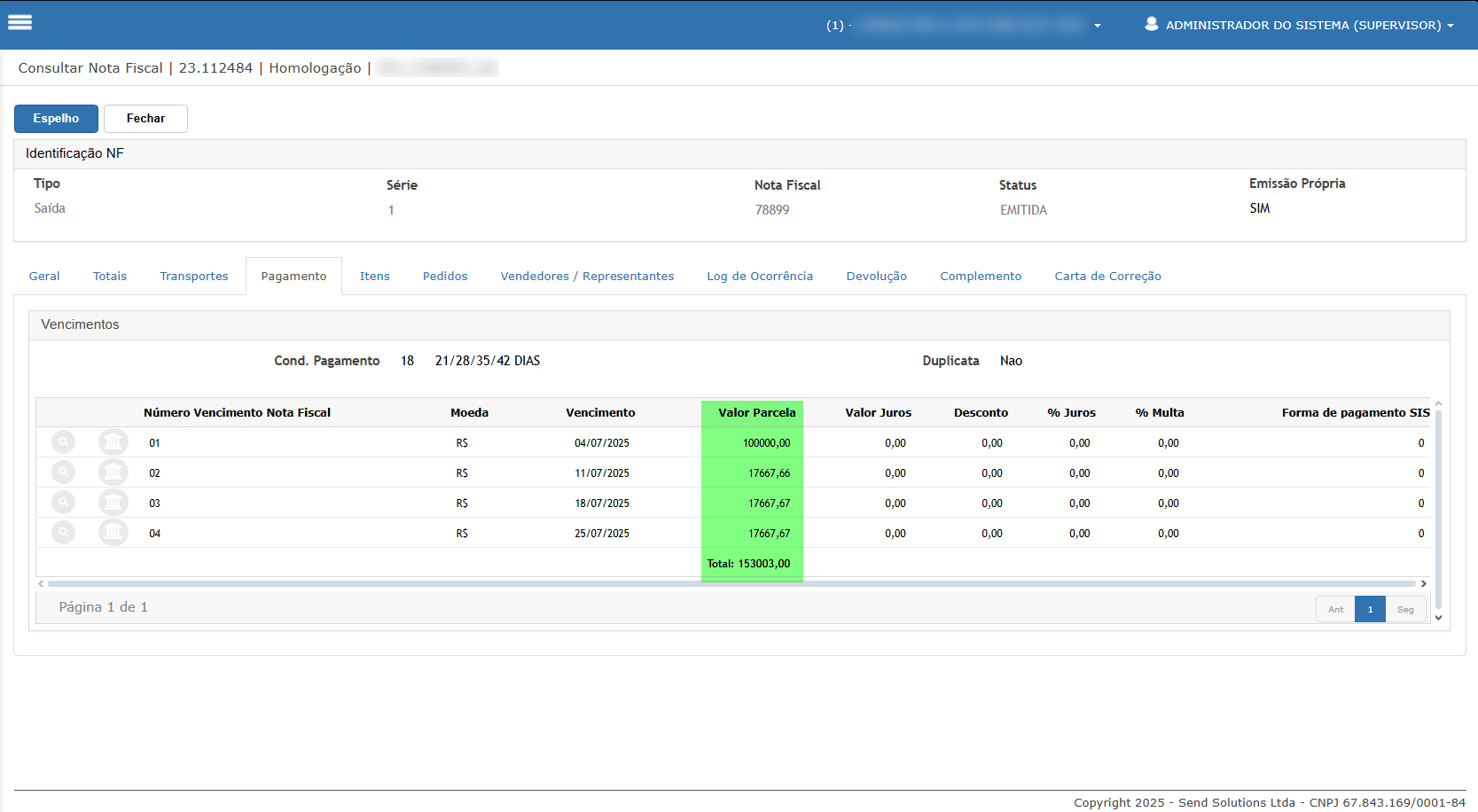
Task: Click the Valor Parcela column header
Action: pyautogui.click(x=756, y=412)
